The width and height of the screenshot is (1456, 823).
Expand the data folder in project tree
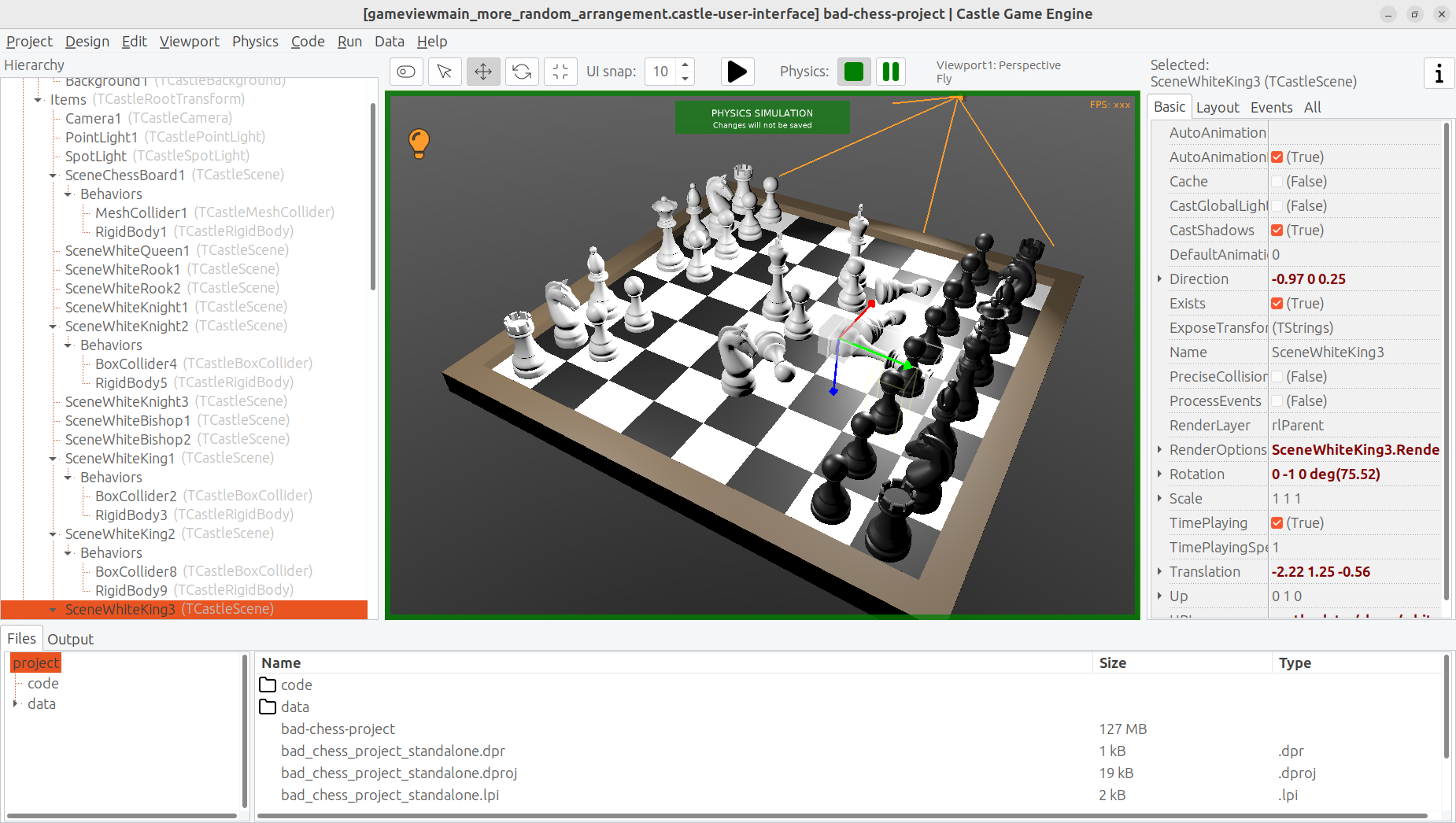(15, 703)
